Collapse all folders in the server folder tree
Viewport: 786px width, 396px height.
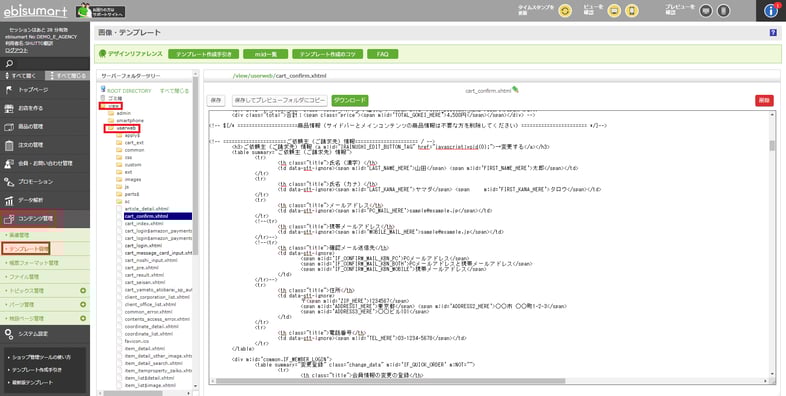click(x=174, y=91)
